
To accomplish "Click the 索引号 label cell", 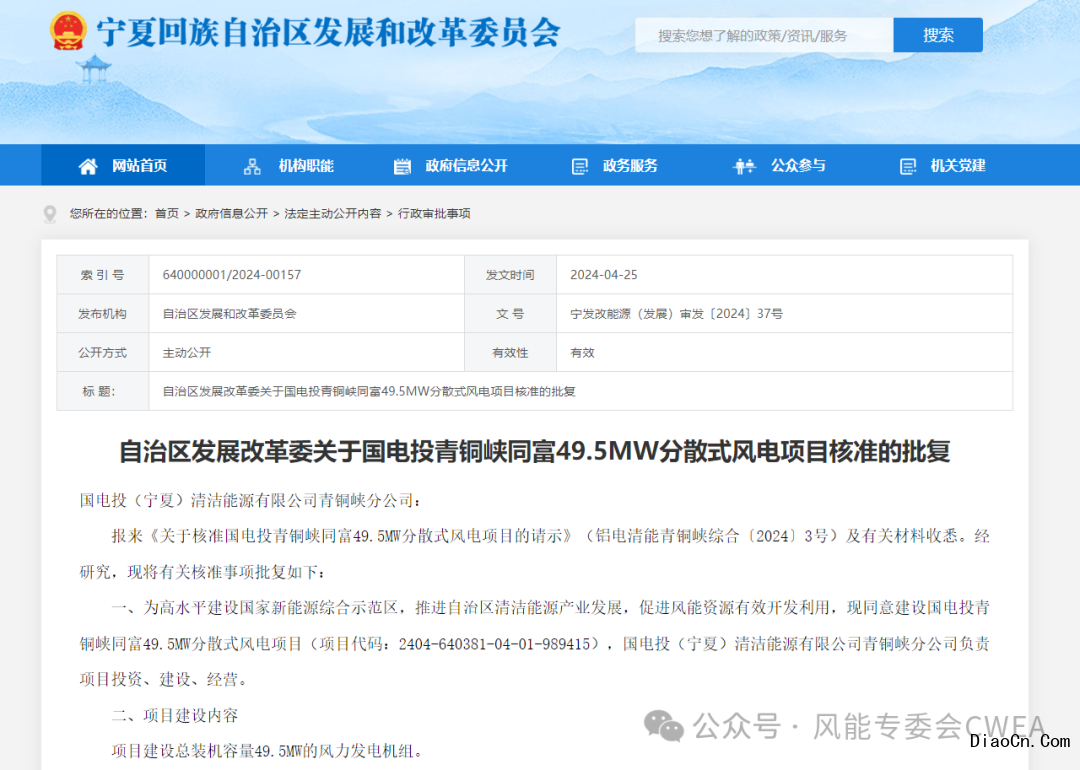I will pos(103,275).
